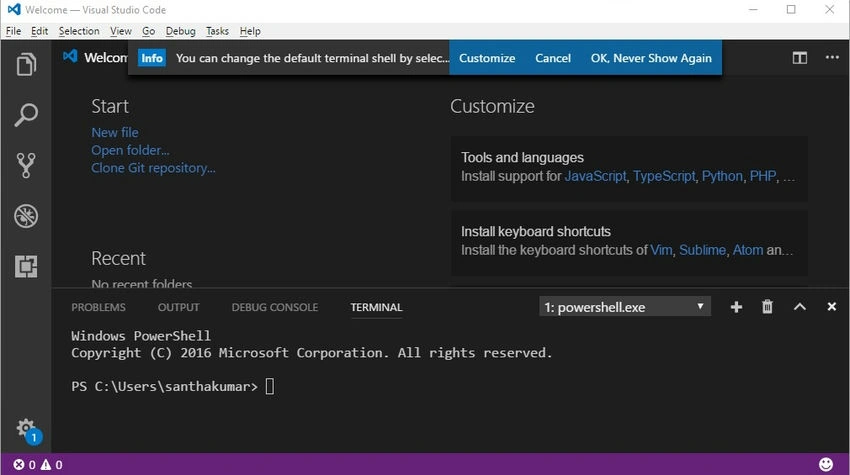Click the Atom keyboard shortcuts link
This screenshot has height=475, width=850.
[748, 250]
